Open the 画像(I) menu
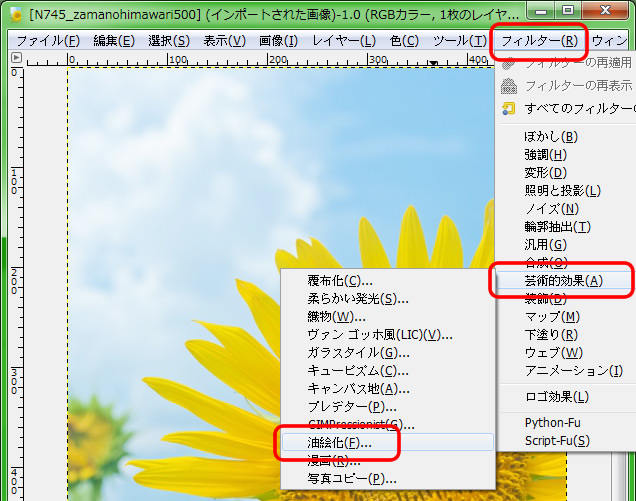The width and height of the screenshot is (636, 501). [278, 41]
